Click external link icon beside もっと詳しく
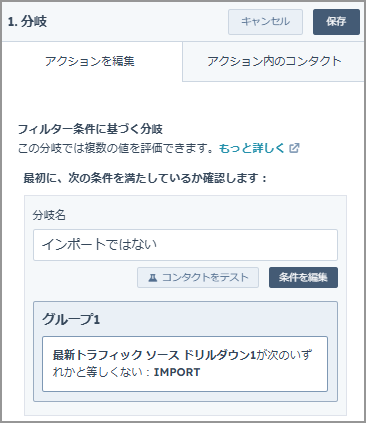This screenshot has height=423, width=366. click(x=294, y=148)
